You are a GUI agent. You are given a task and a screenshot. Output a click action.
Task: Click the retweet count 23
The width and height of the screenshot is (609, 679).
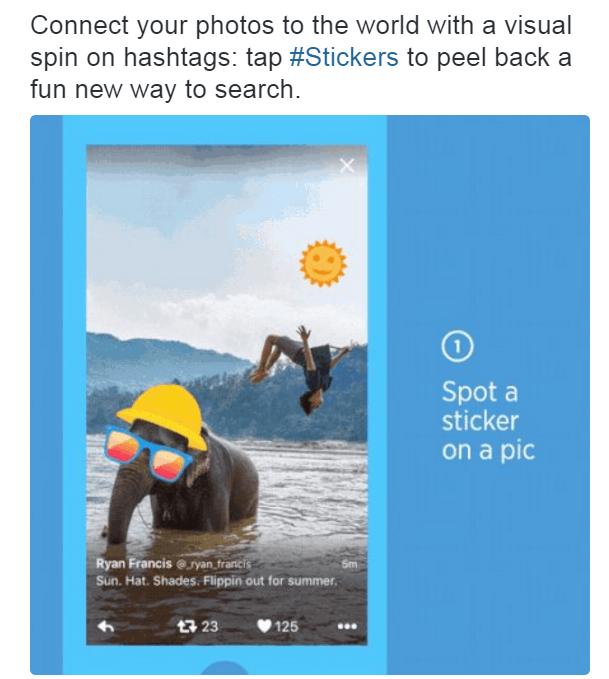tap(210, 626)
